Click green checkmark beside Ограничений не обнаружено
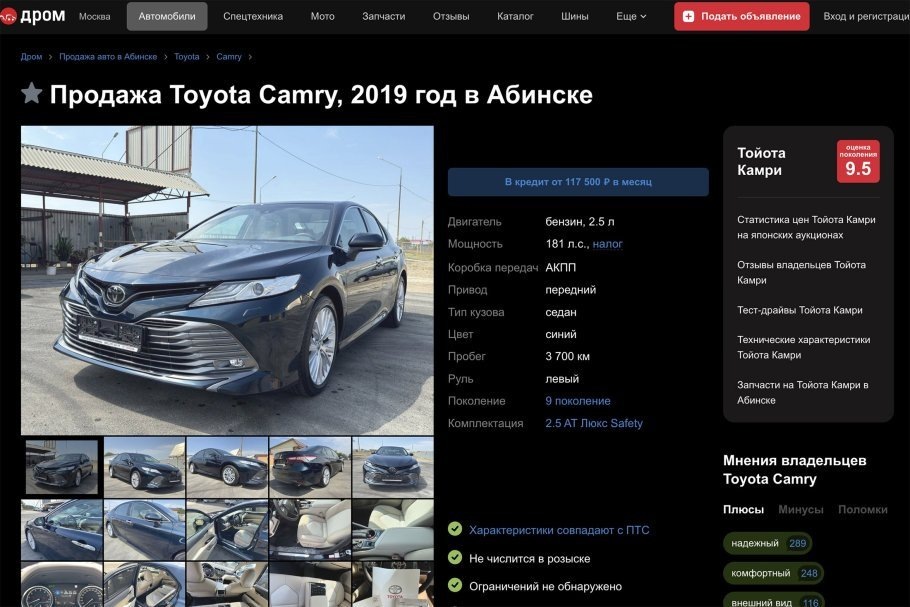The height and width of the screenshot is (607, 910). click(x=455, y=586)
